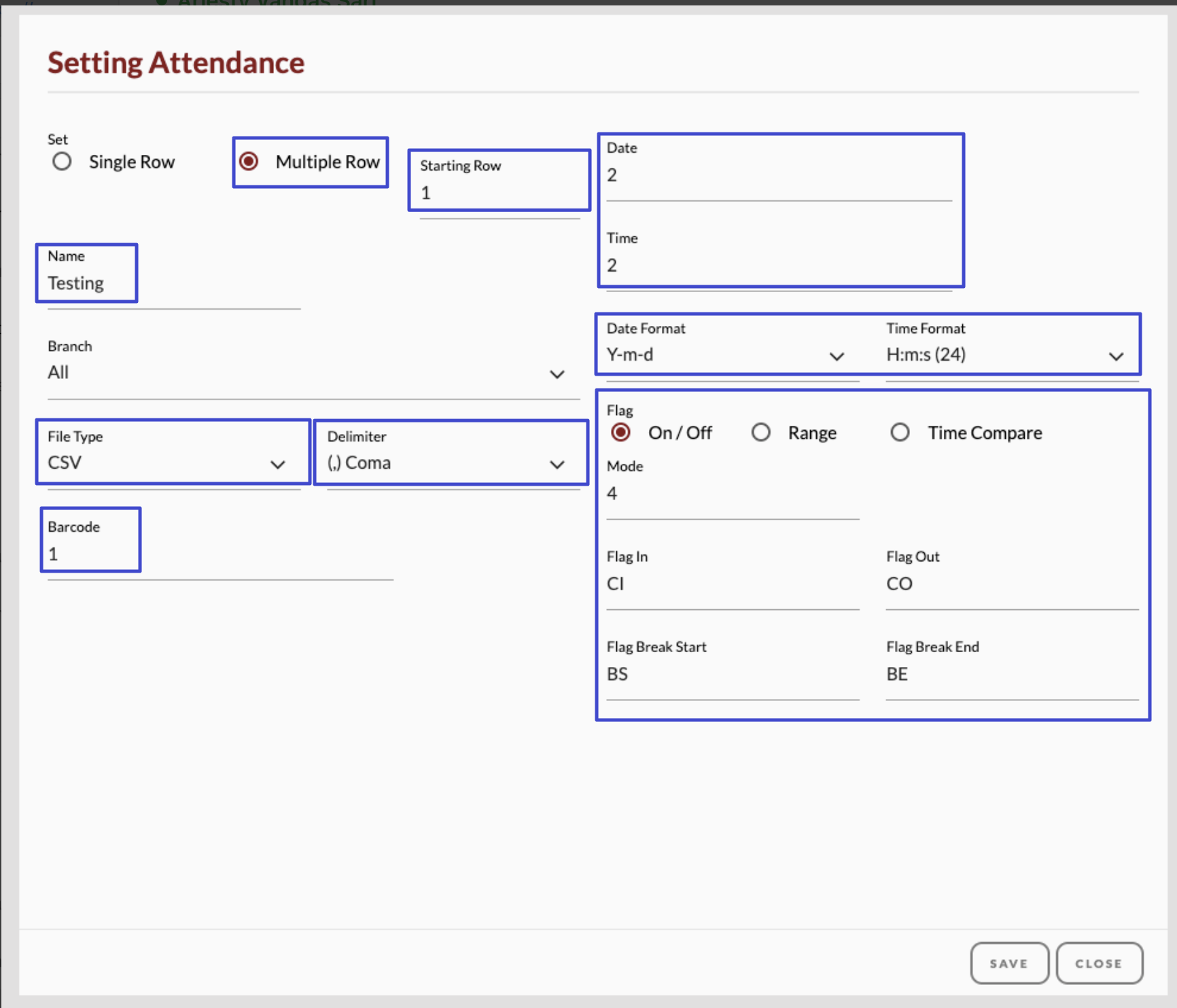Click the CLOSE button

pos(1099,963)
